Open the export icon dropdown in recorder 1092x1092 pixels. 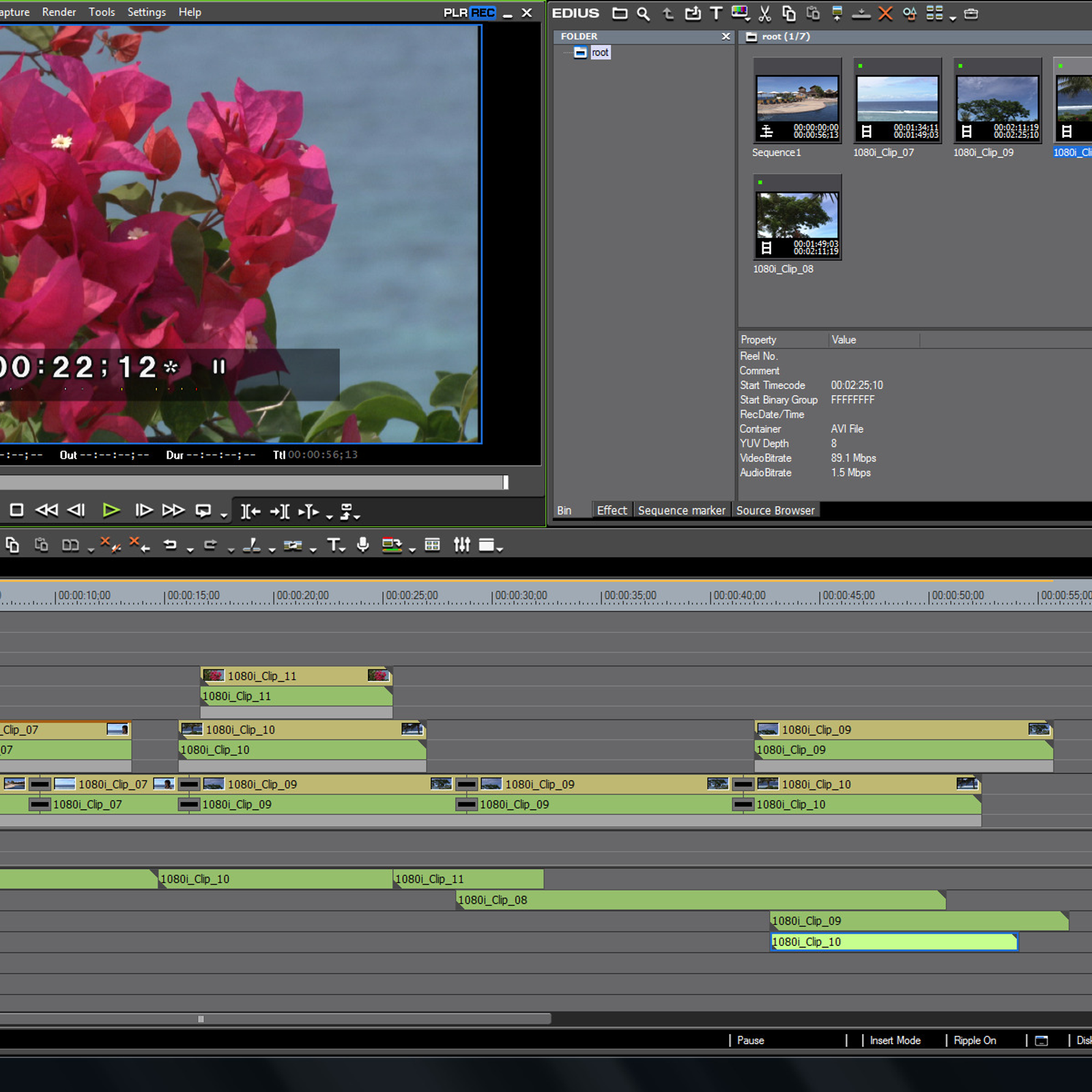click(x=349, y=512)
